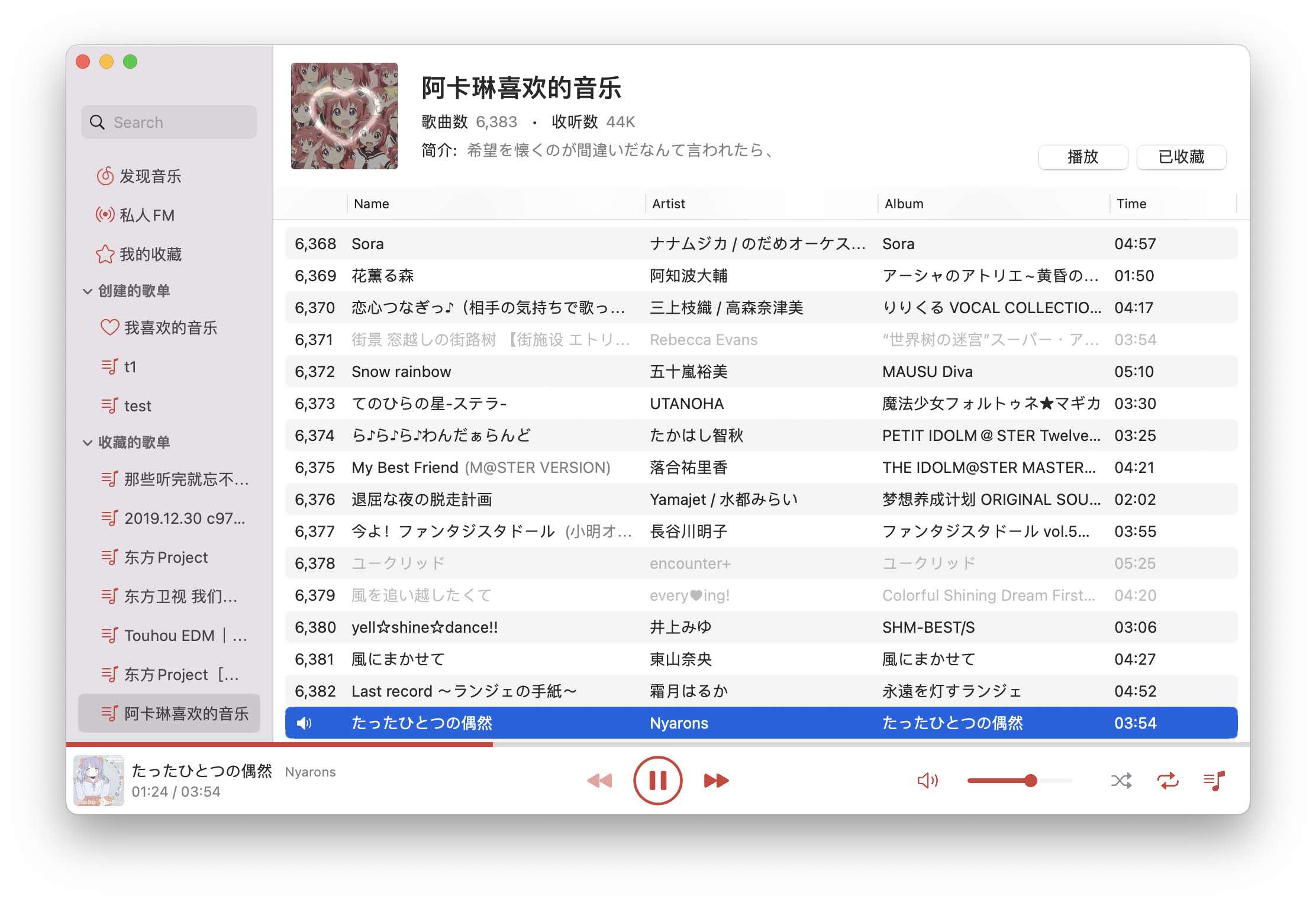
Task: Adjust the volume slider
Action: [x=1030, y=781]
